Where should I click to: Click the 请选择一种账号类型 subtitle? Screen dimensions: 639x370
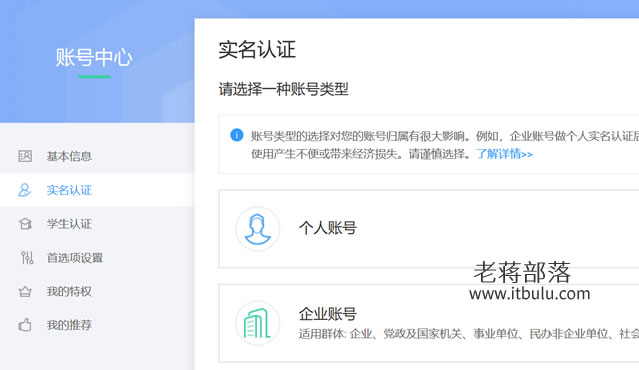tap(284, 89)
